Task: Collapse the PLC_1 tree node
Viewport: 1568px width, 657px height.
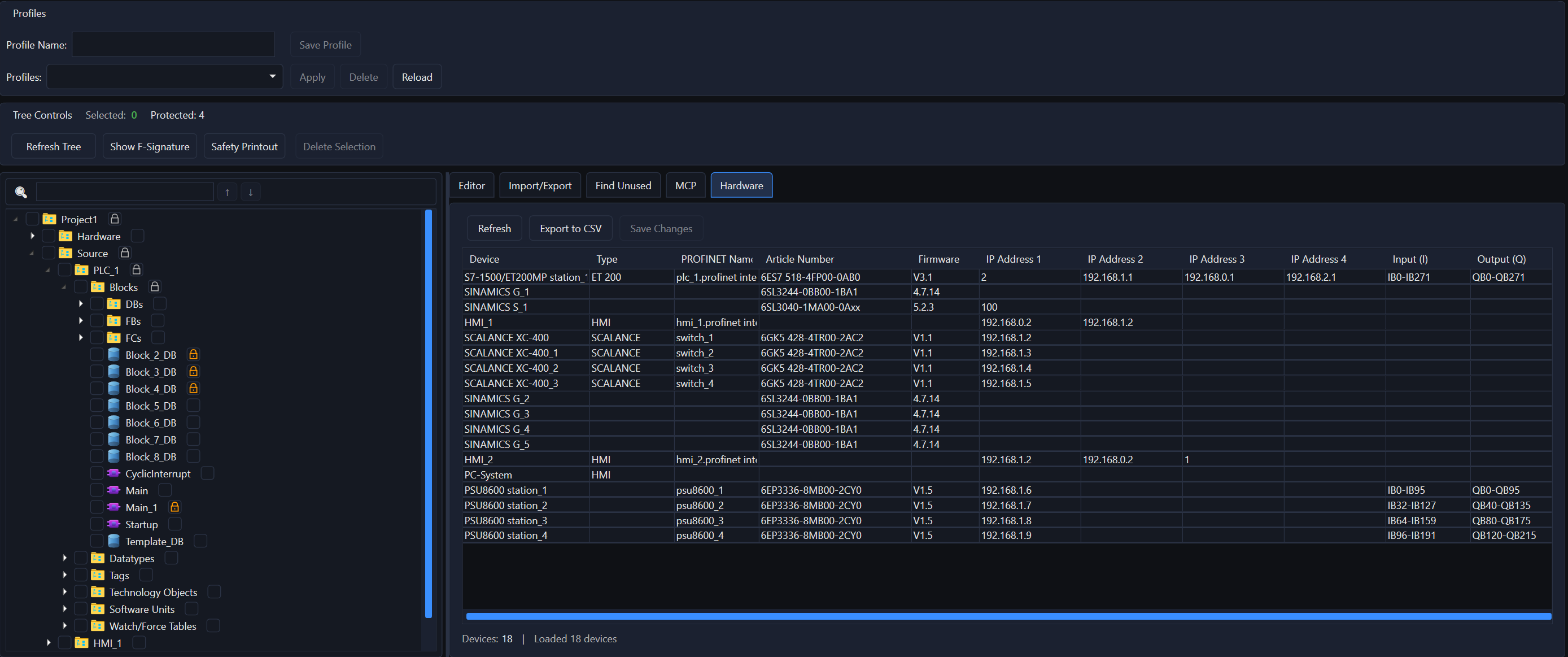Action: (47, 269)
